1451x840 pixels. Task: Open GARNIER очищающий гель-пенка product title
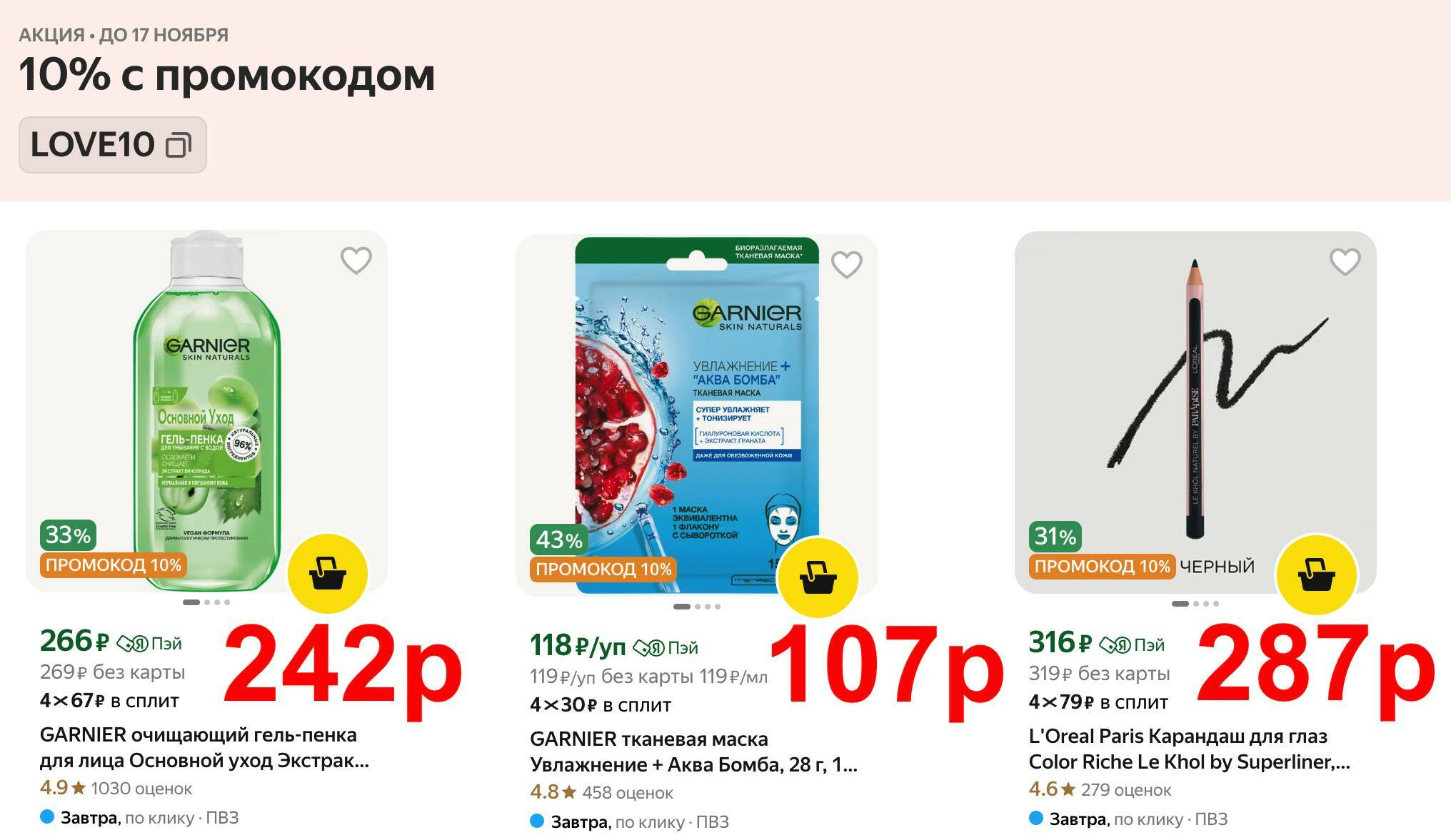pyautogui.click(x=204, y=747)
